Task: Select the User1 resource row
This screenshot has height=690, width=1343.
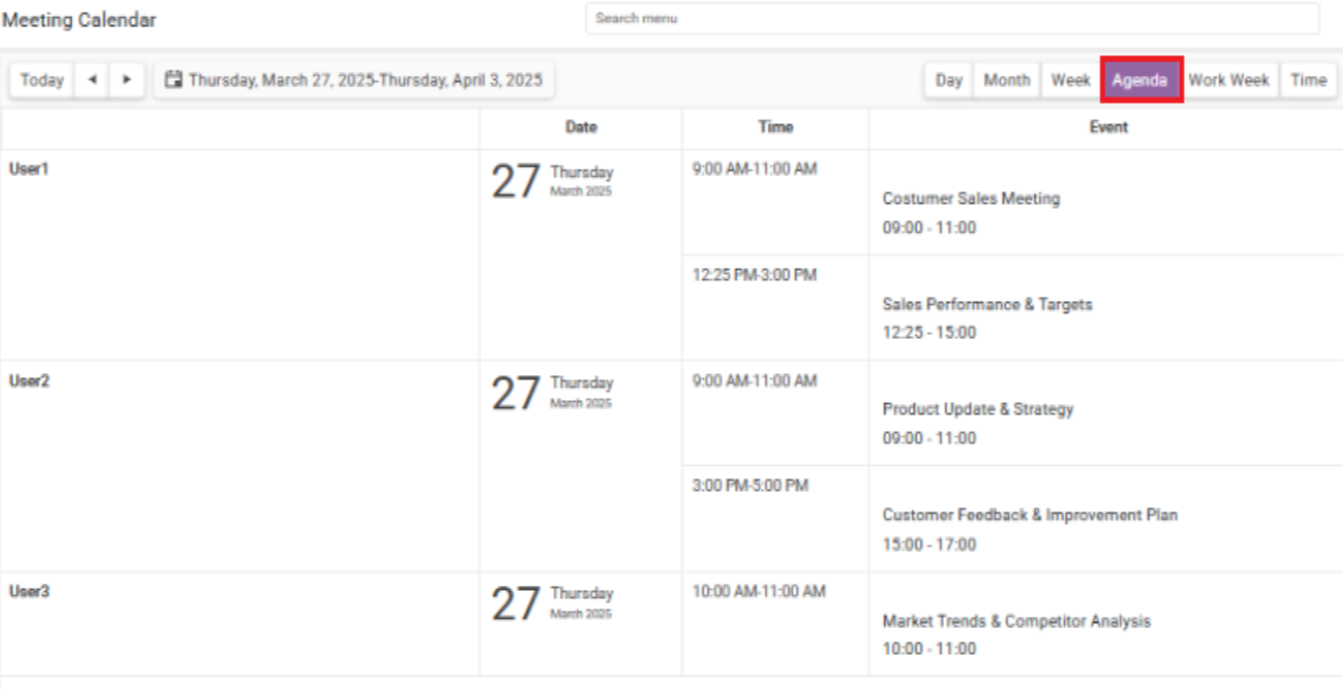Action: [240, 255]
